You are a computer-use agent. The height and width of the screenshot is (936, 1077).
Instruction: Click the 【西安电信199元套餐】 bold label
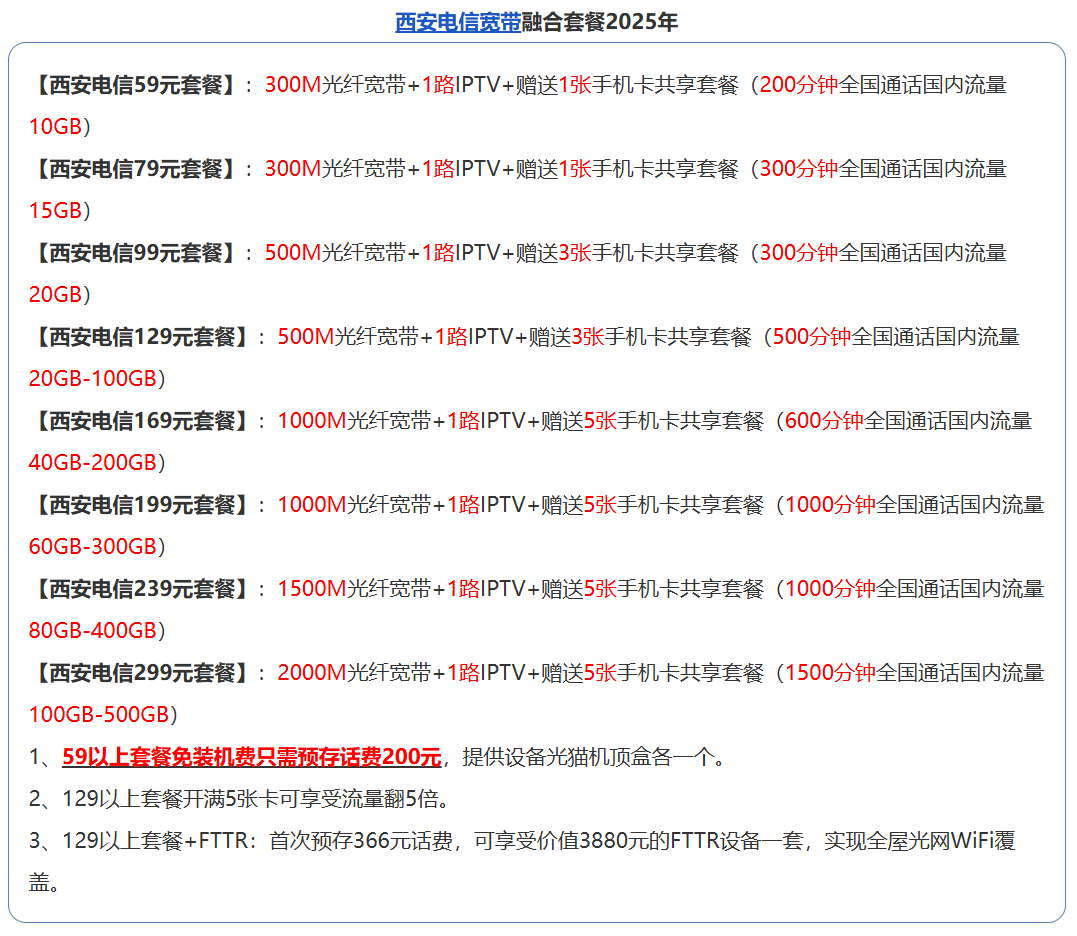141,505
